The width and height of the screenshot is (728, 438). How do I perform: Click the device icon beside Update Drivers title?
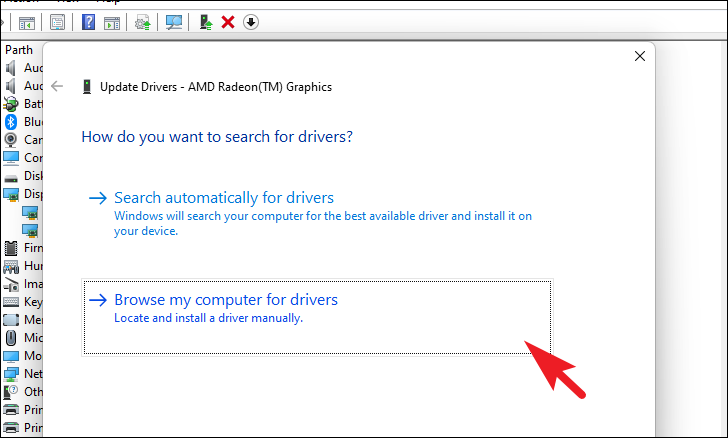point(87,86)
